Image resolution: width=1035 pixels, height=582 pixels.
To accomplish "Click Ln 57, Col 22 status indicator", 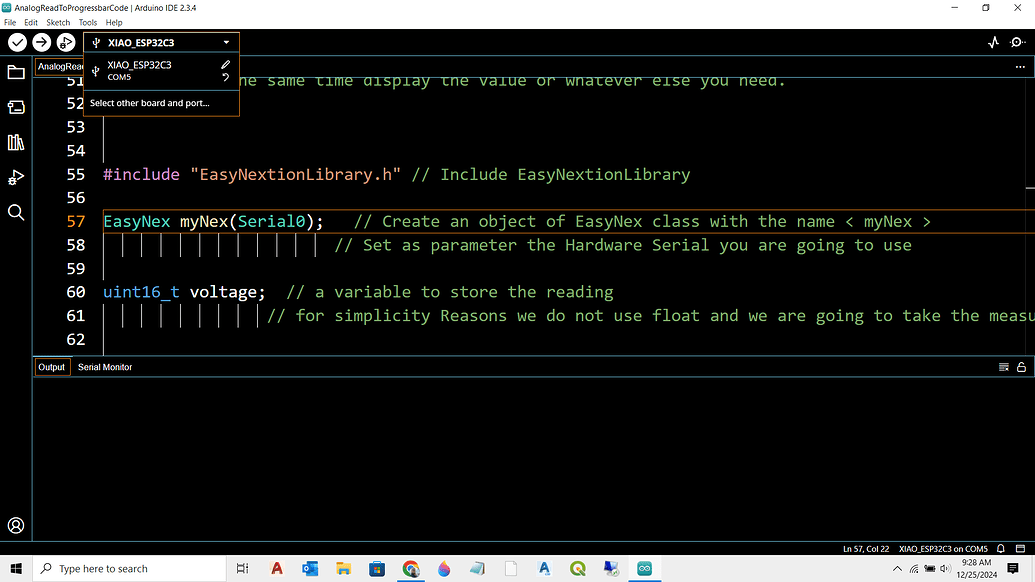I will coord(864,548).
